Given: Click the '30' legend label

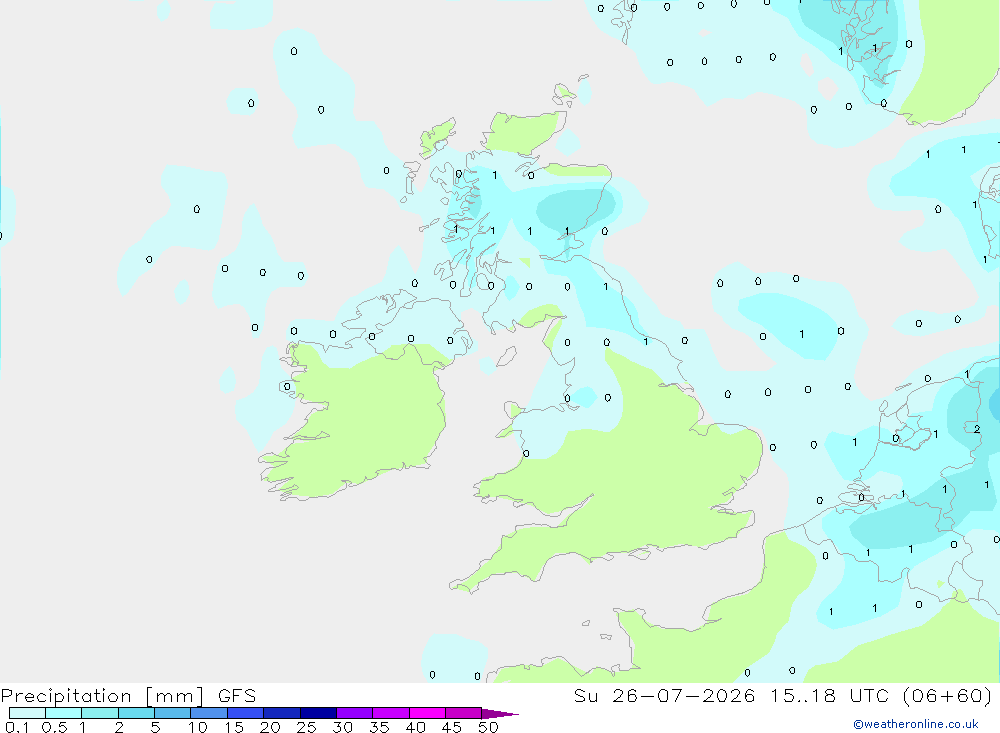Looking at the screenshot, I should (343, 727).
